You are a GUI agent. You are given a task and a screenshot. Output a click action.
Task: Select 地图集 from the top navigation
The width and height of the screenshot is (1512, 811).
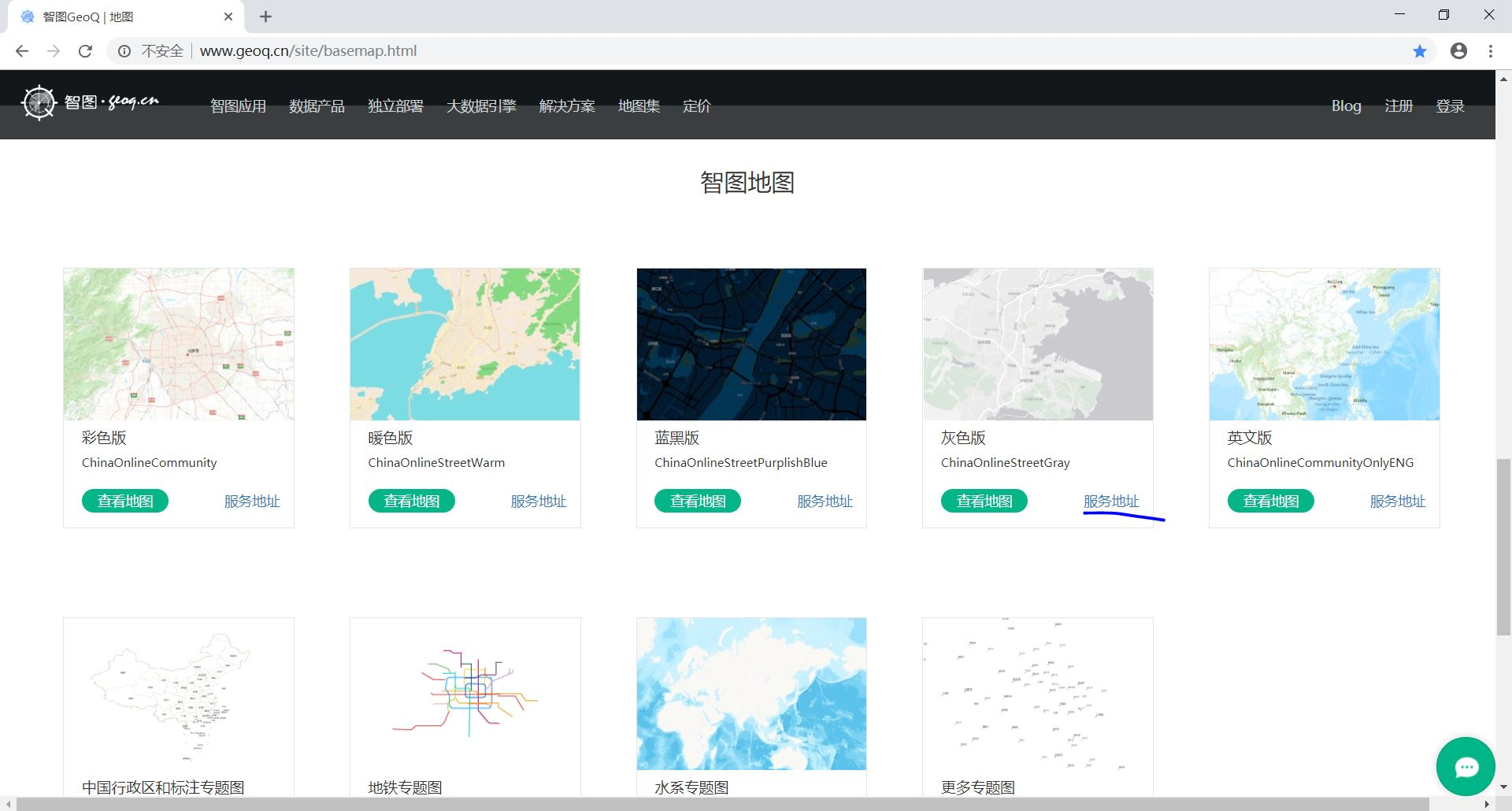click(x=639, y=106)
